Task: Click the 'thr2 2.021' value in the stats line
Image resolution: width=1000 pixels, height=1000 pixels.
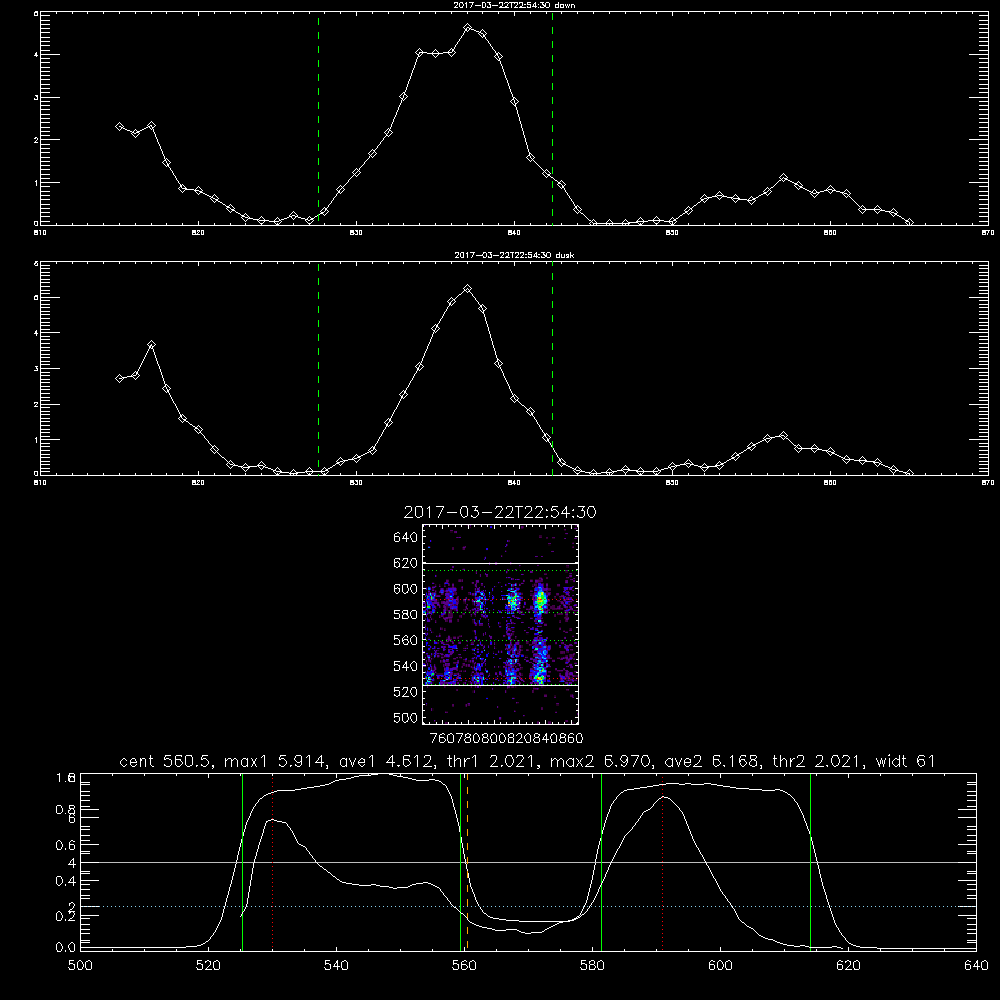Action: point(817,761)
